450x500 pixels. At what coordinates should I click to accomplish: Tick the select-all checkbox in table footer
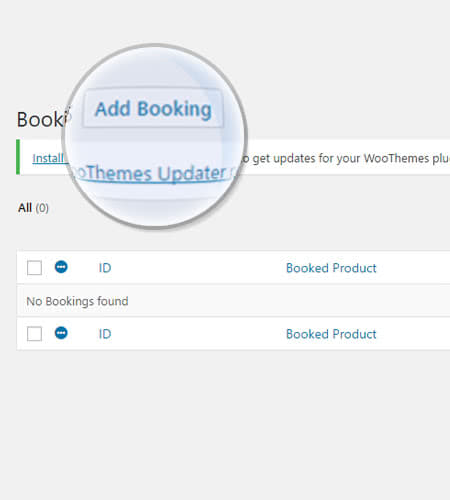34,334
